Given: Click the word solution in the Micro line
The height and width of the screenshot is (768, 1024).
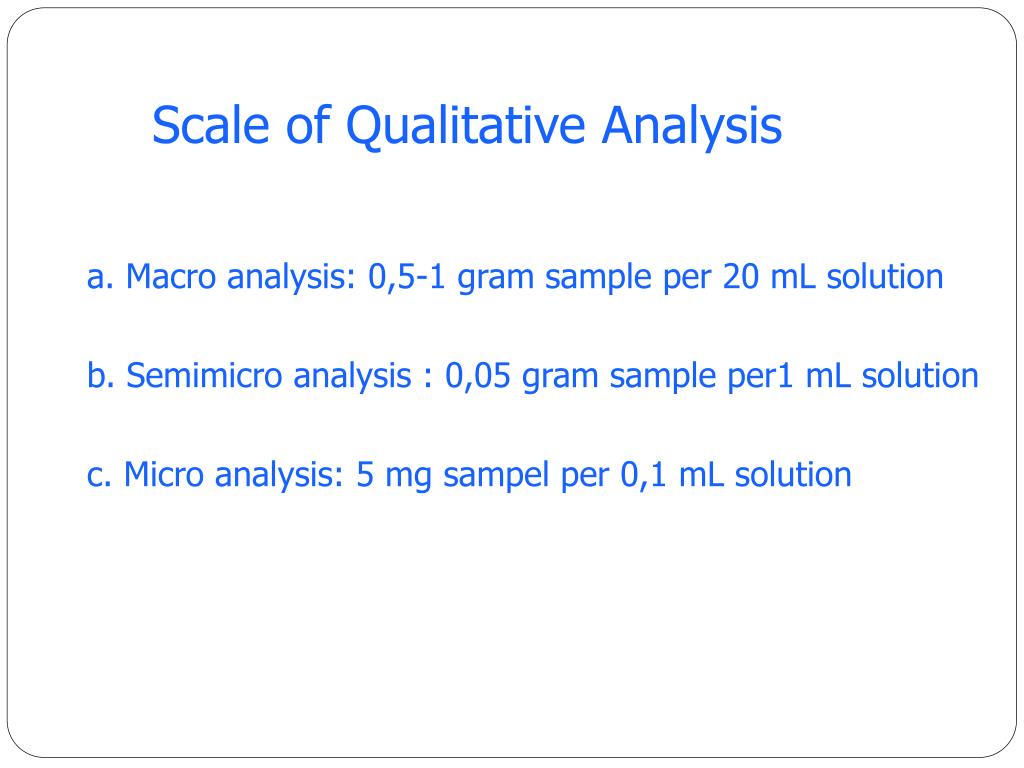Looking at the screenshot, I should (x=793, y=475).
